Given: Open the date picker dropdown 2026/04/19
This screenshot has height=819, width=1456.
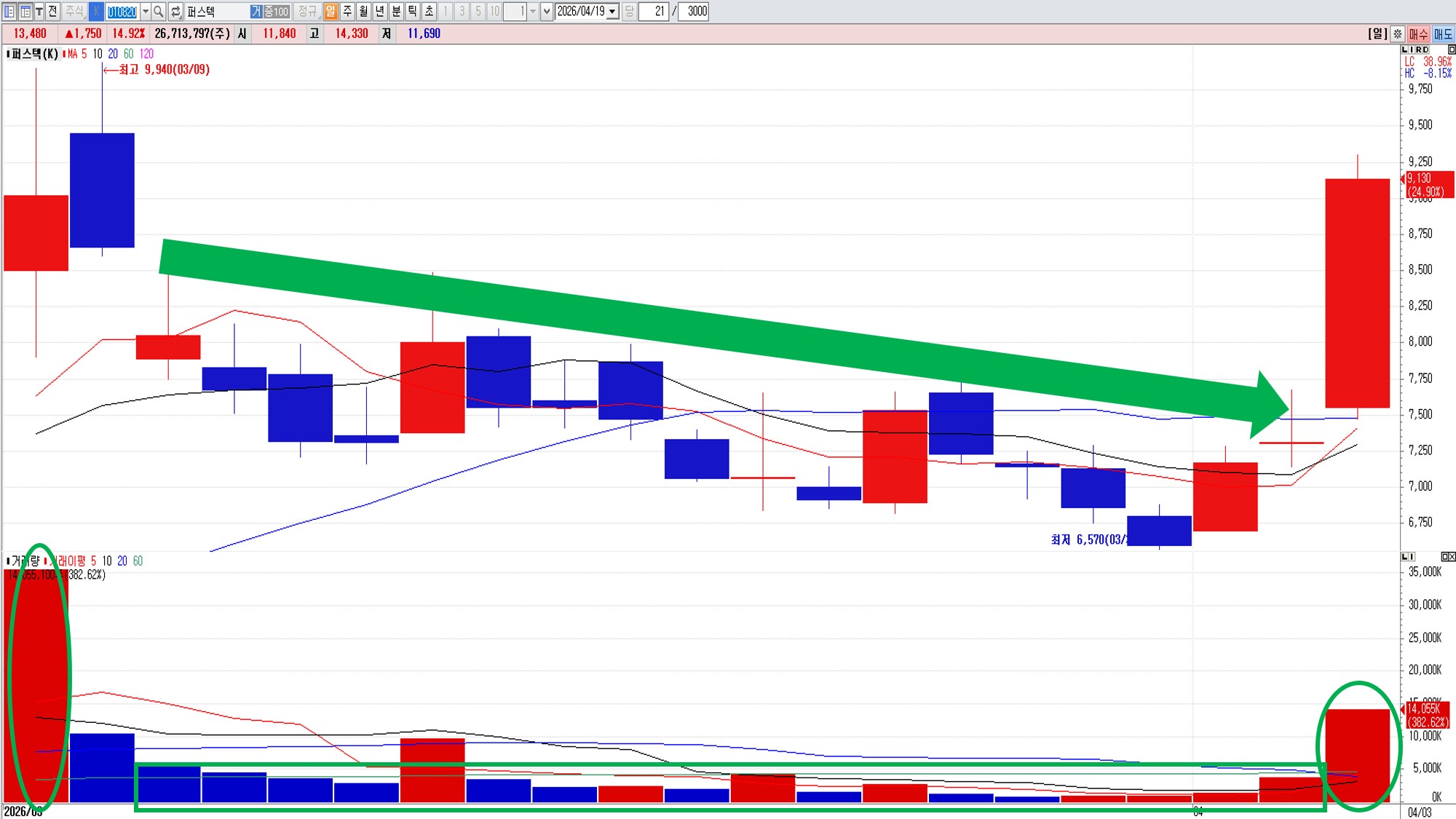Looking at the screenshot, I should click(613, 12).
